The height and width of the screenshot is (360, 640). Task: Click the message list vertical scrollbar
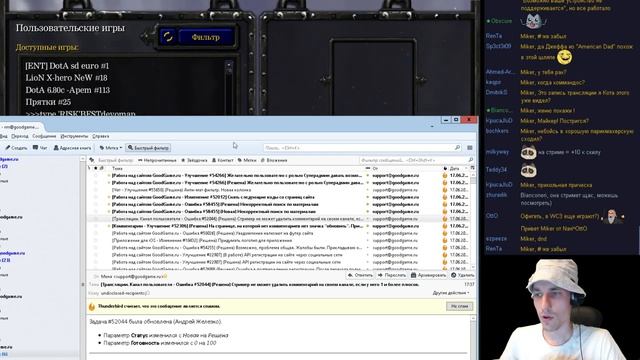tap(473, 220)
